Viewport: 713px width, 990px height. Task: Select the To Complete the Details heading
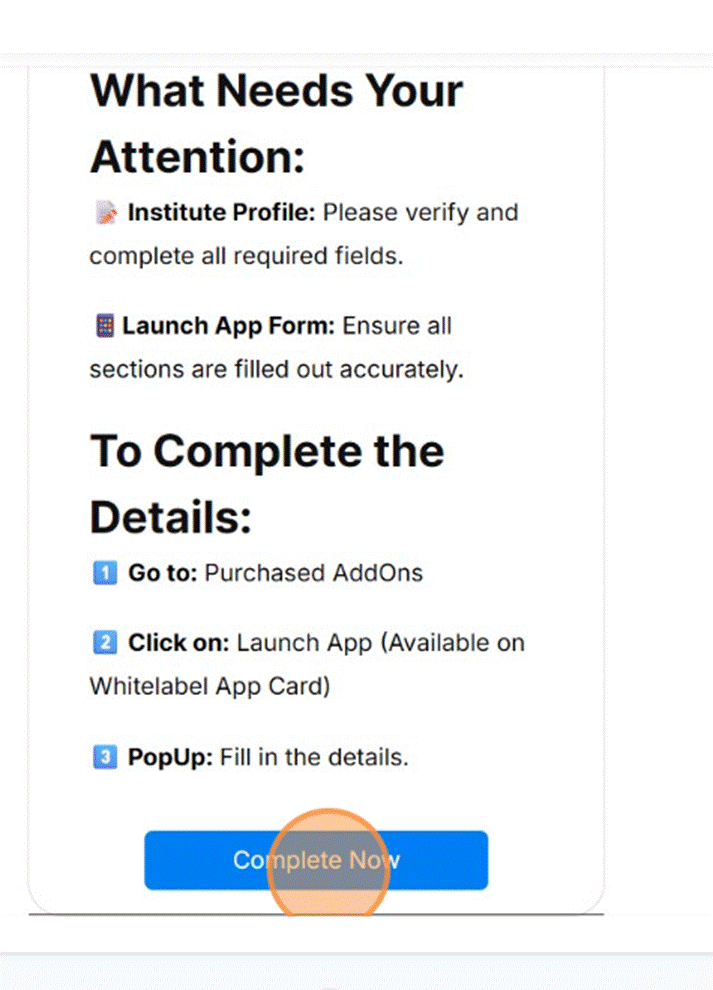coord(267,484)
